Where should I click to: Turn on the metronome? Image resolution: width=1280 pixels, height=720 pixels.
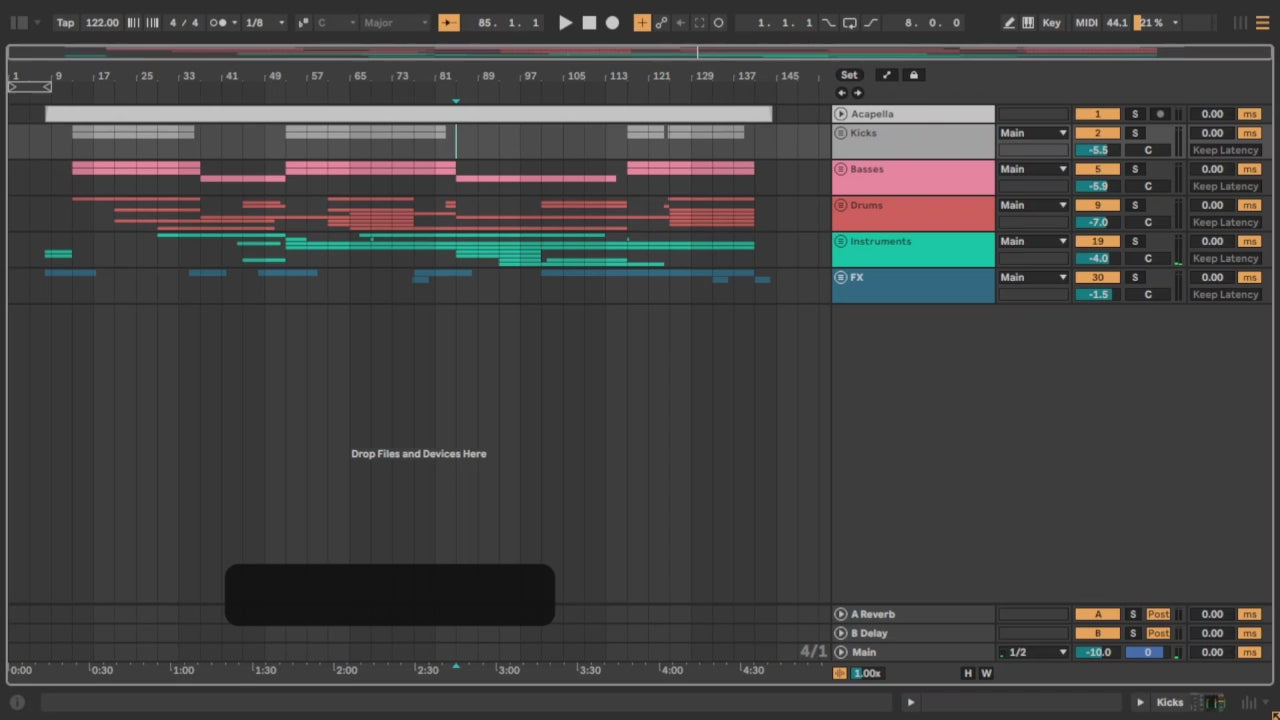click(217, 23)
